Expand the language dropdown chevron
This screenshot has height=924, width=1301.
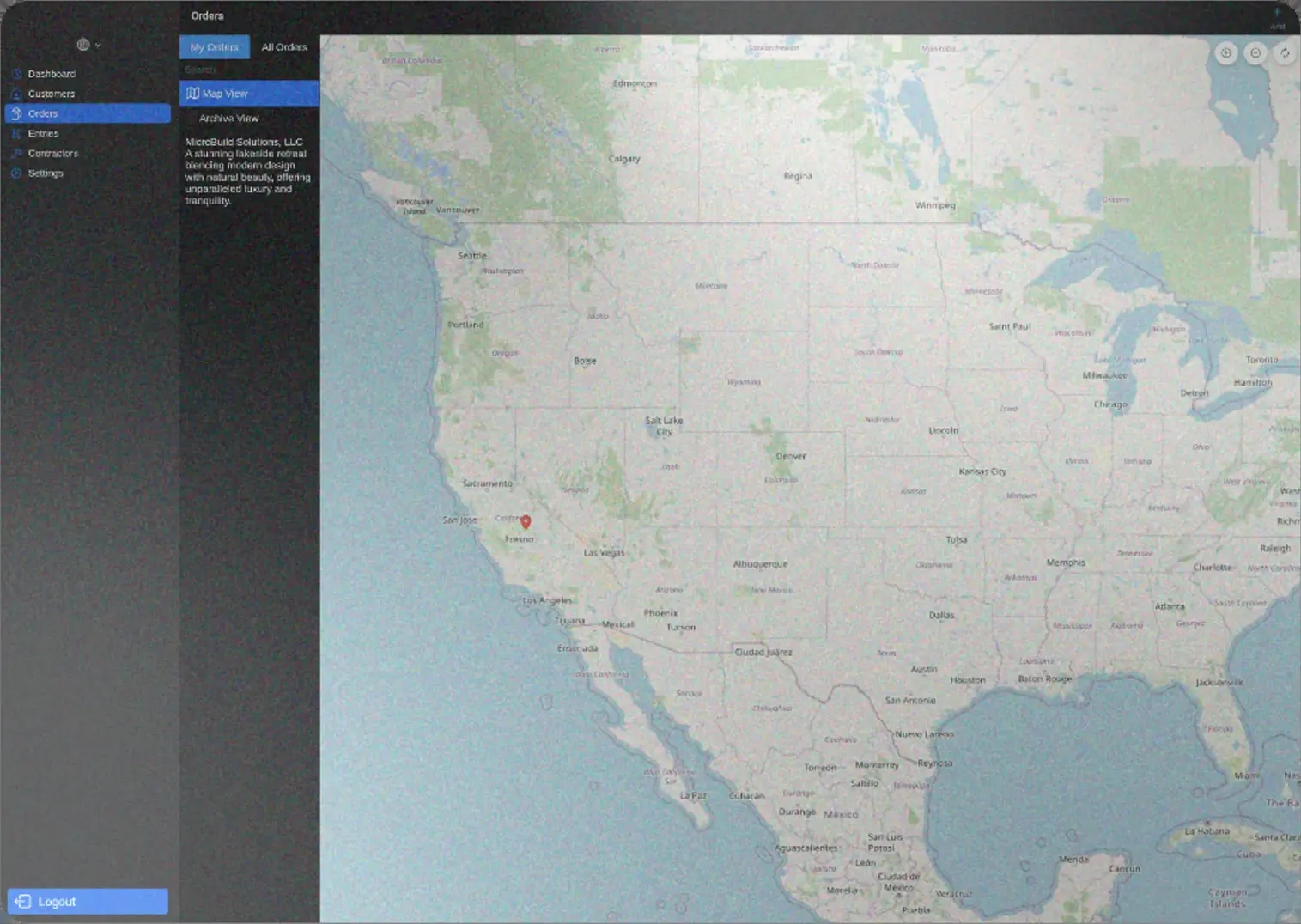[x=98, y=45]
